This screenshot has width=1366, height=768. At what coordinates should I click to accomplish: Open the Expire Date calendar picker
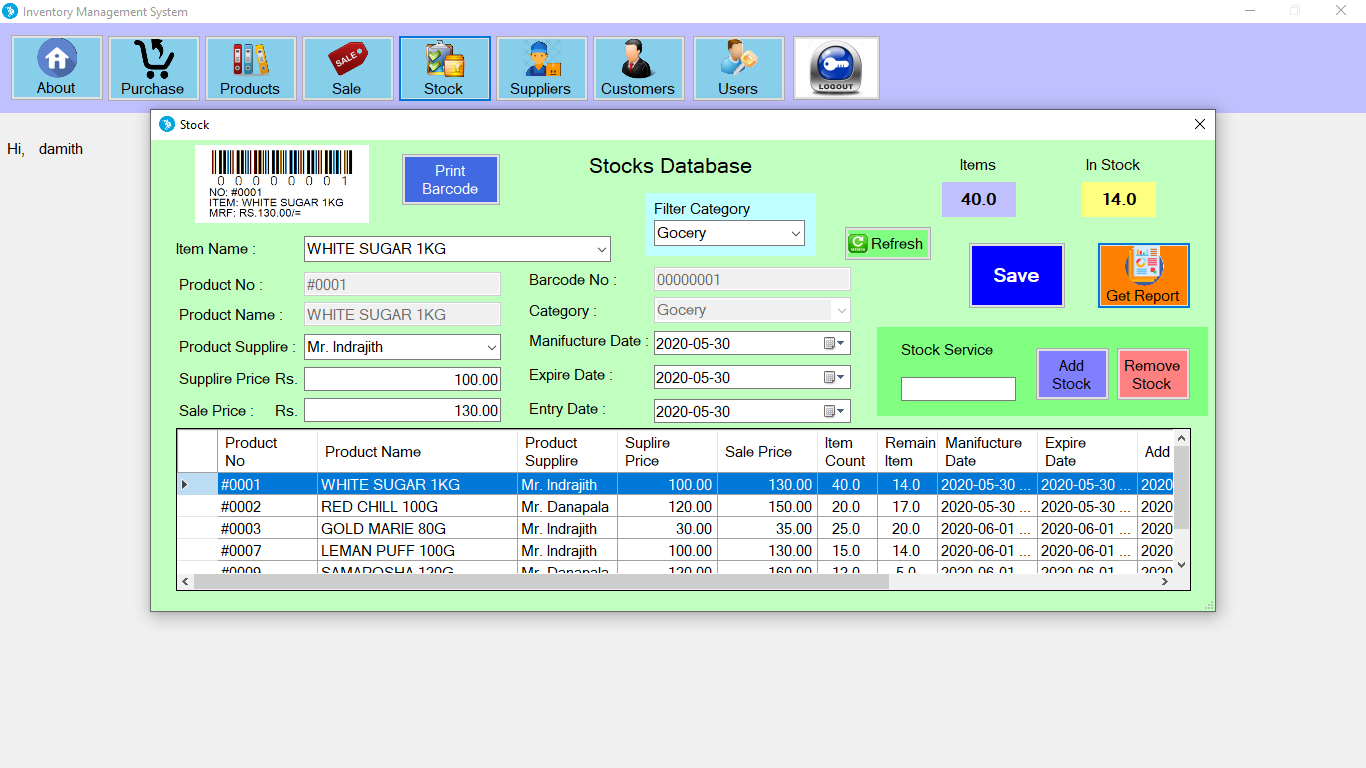pyautogui.click(x=837, y=377)
